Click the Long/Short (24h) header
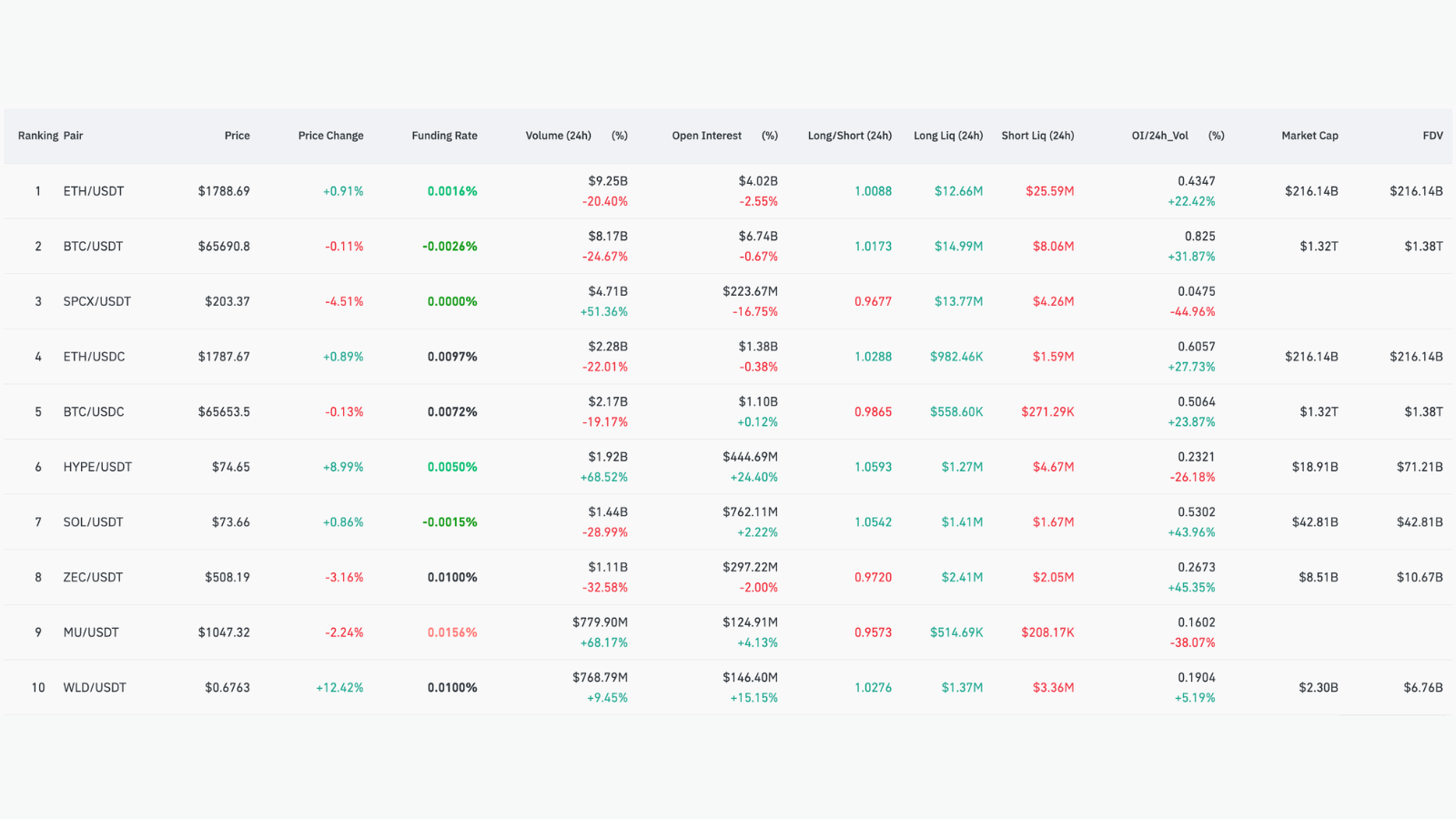This screenshot has height=819, width=1456. (x=850, y=136)
